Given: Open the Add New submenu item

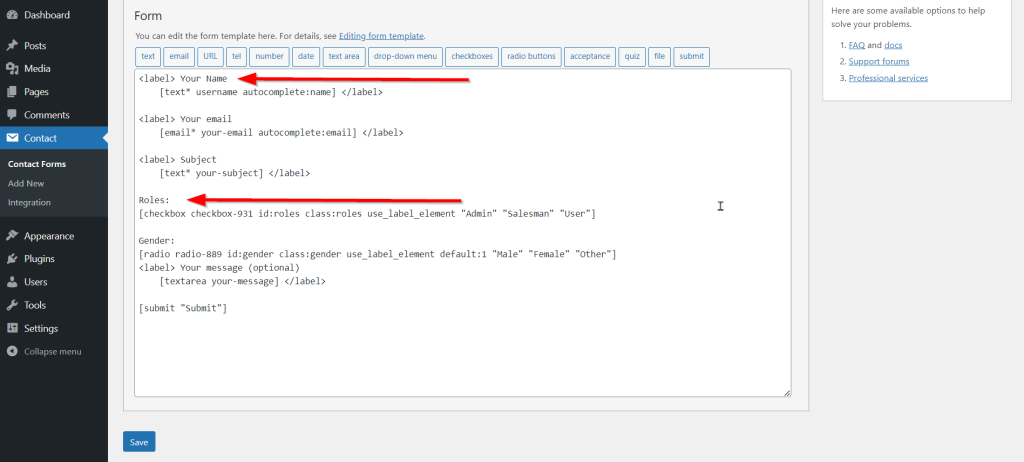Looking at the screenshot, I should click(x=26, y=184).
